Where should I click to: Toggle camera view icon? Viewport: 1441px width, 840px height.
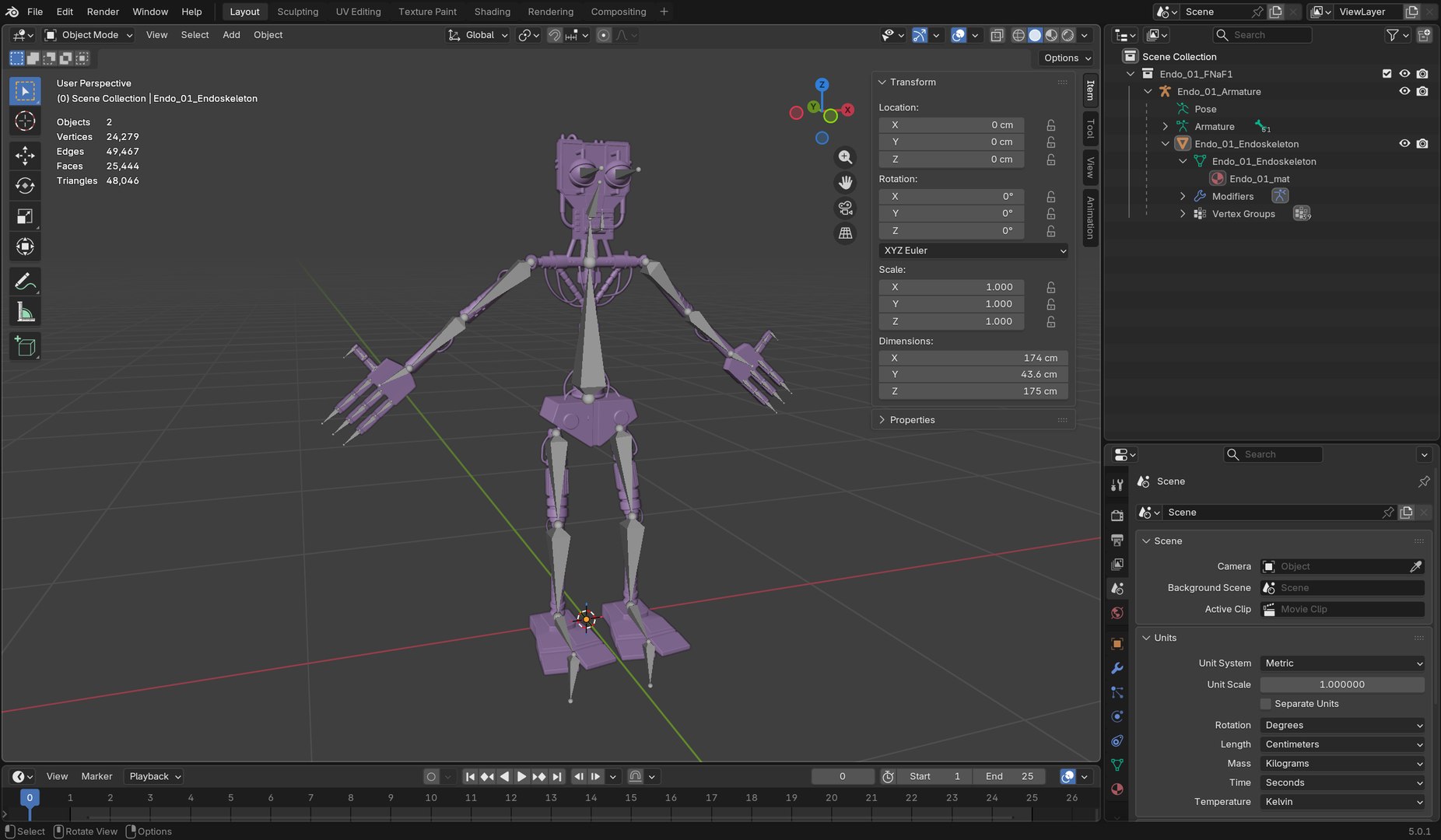tap(845, 208)
